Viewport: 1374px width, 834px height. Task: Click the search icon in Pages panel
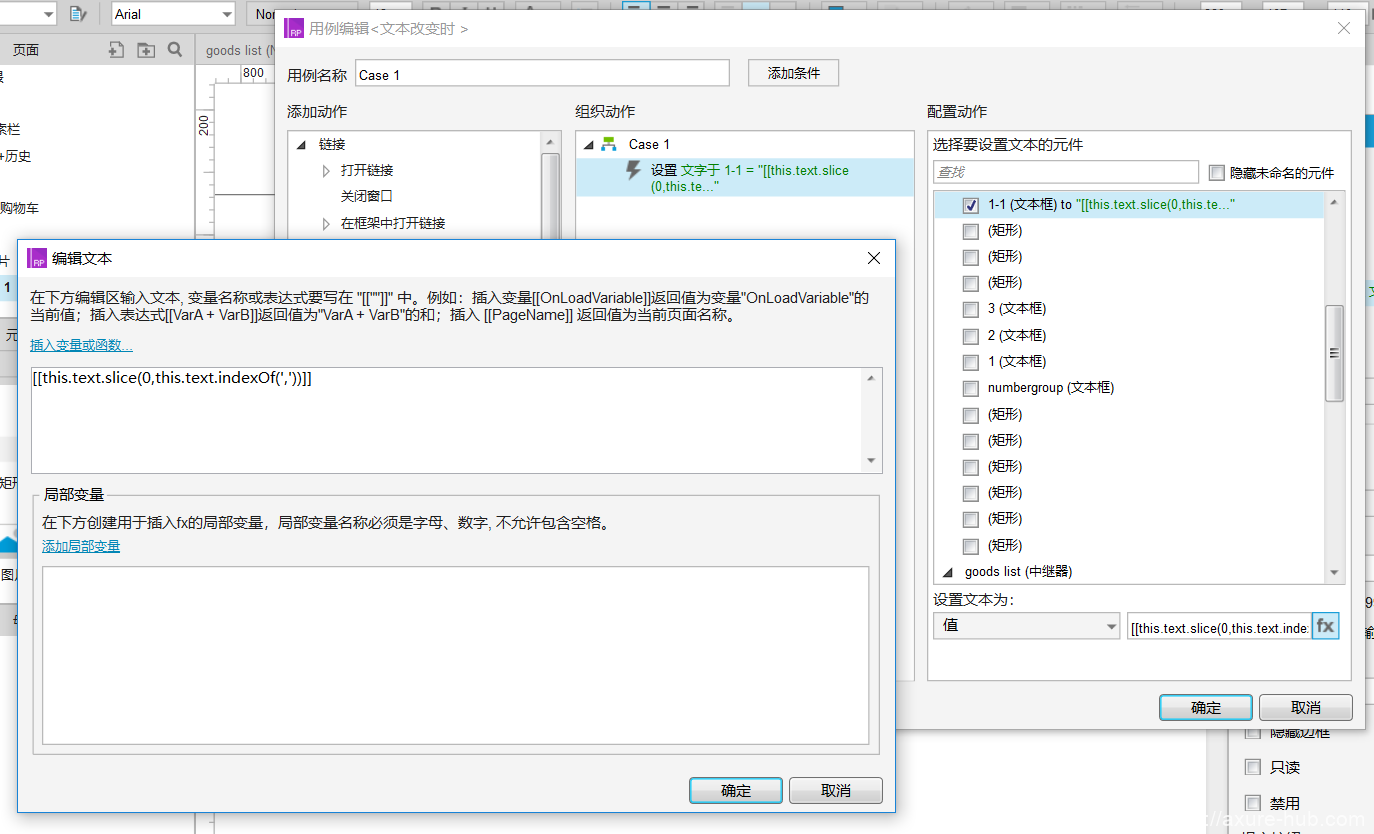point(175,50)
